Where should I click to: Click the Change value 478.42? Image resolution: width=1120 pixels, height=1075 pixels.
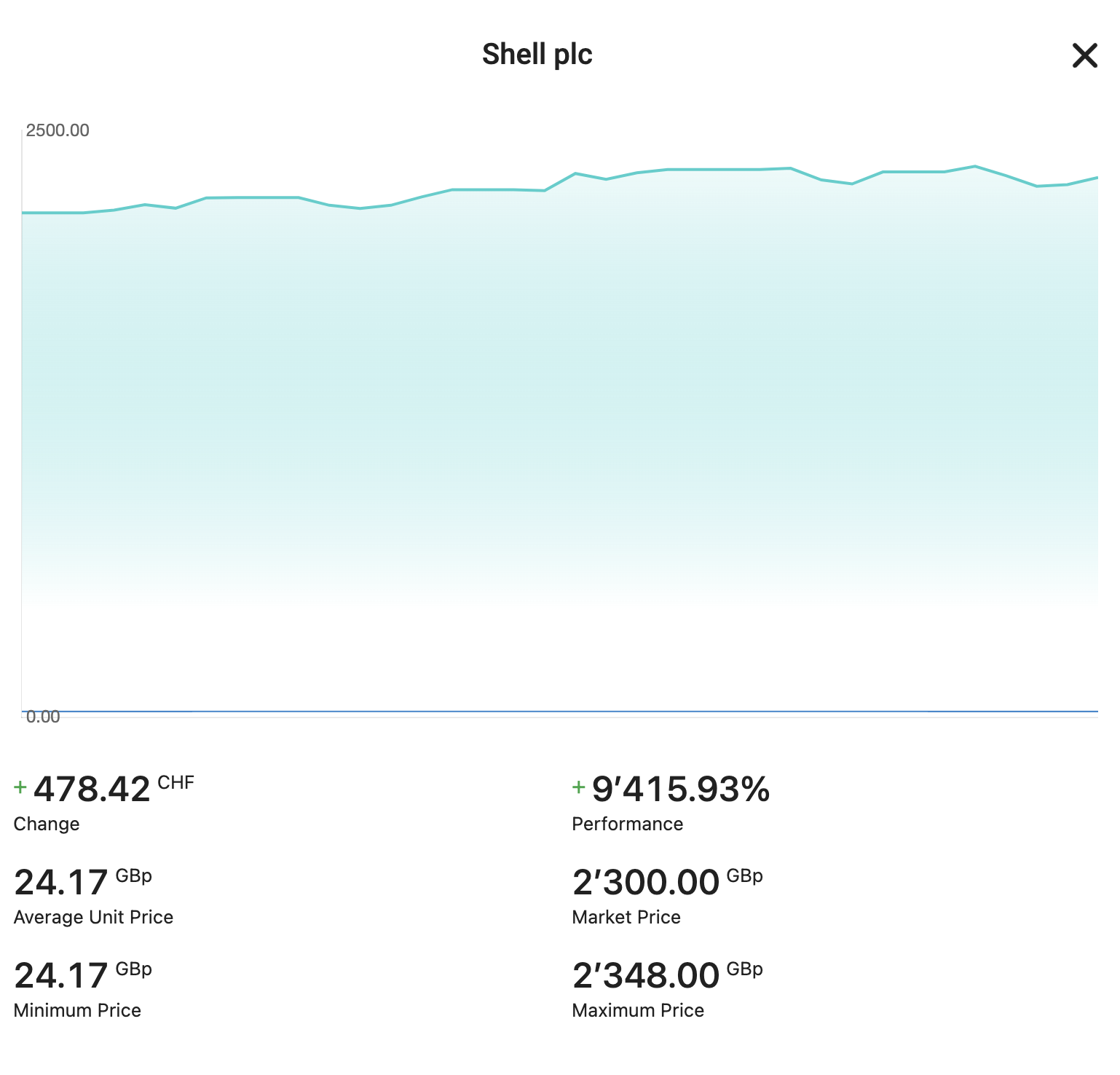click(x=90, y=789)
